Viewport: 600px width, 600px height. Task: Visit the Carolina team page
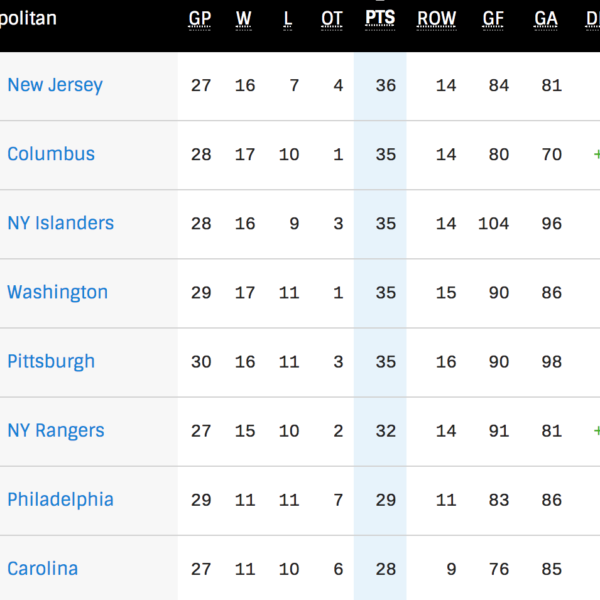coord(42,568)
